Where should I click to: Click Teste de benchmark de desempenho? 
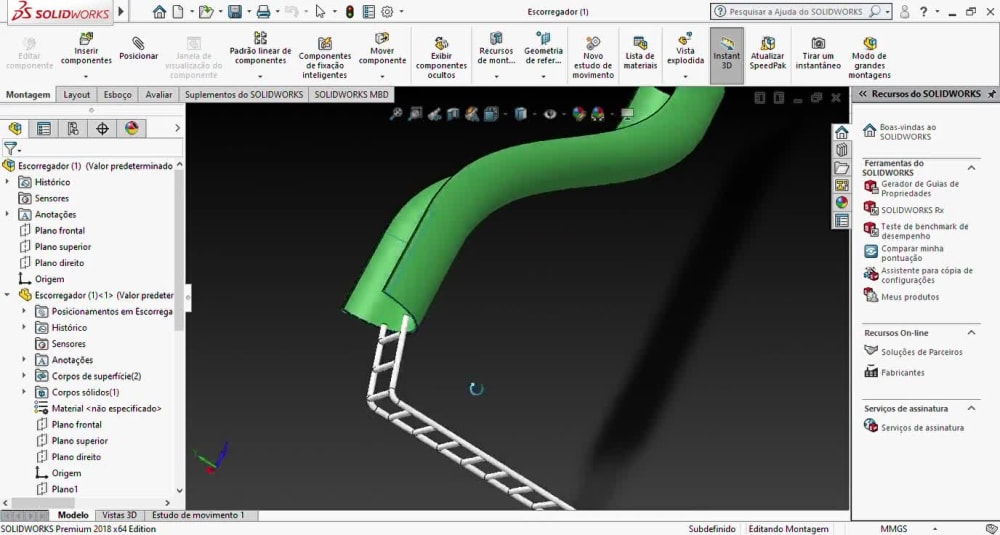[x=924, y=231]
